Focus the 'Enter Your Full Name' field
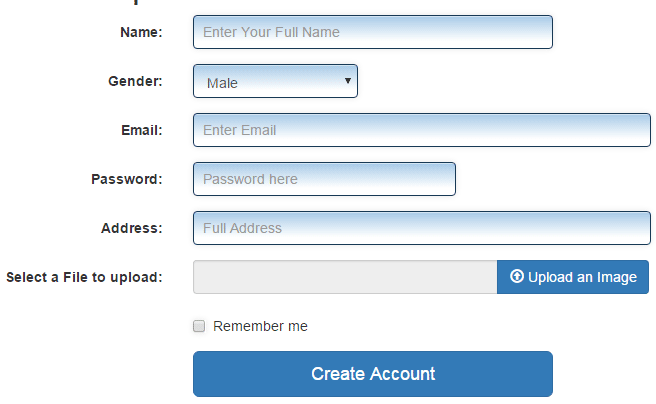This screenshot has width=656, height=404. (x=373, y=32)
